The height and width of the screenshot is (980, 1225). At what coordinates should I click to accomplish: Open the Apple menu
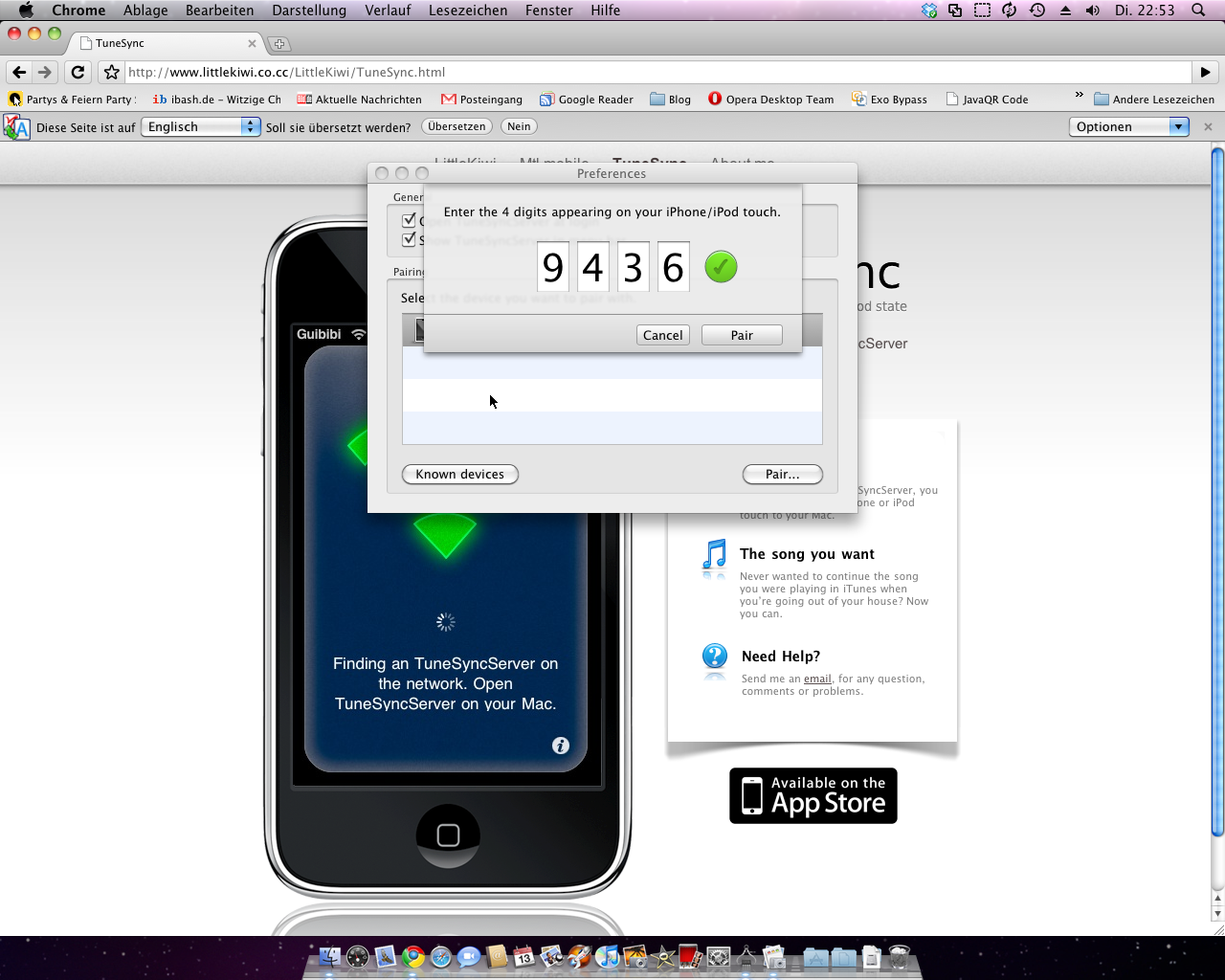[x=26, y=11]
